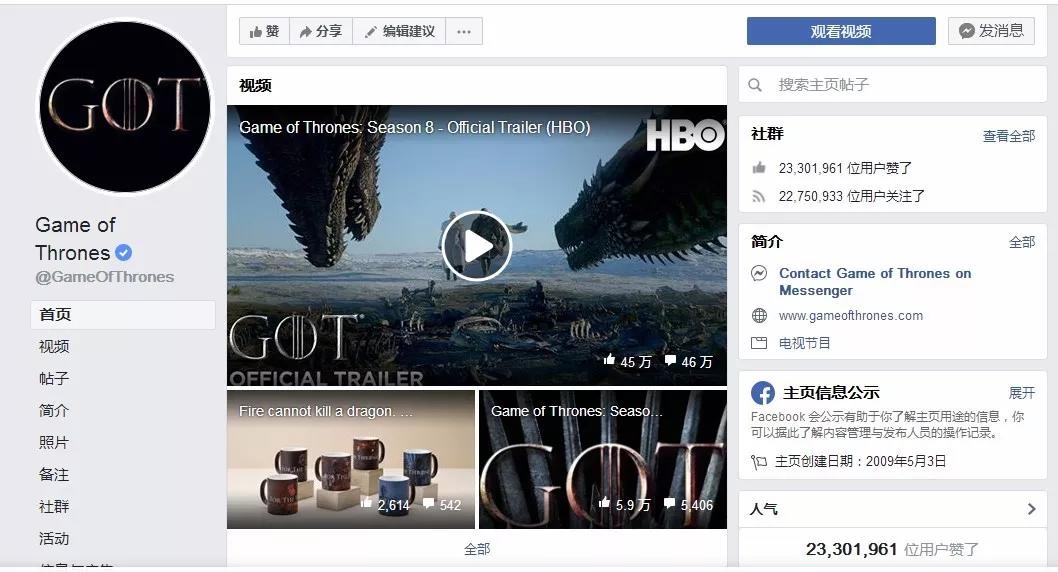Image resolution: width=1058 pixels, height=572 pixels.
Task: Click the magnifier icon in search box
Action: click(x=756, y=86)
